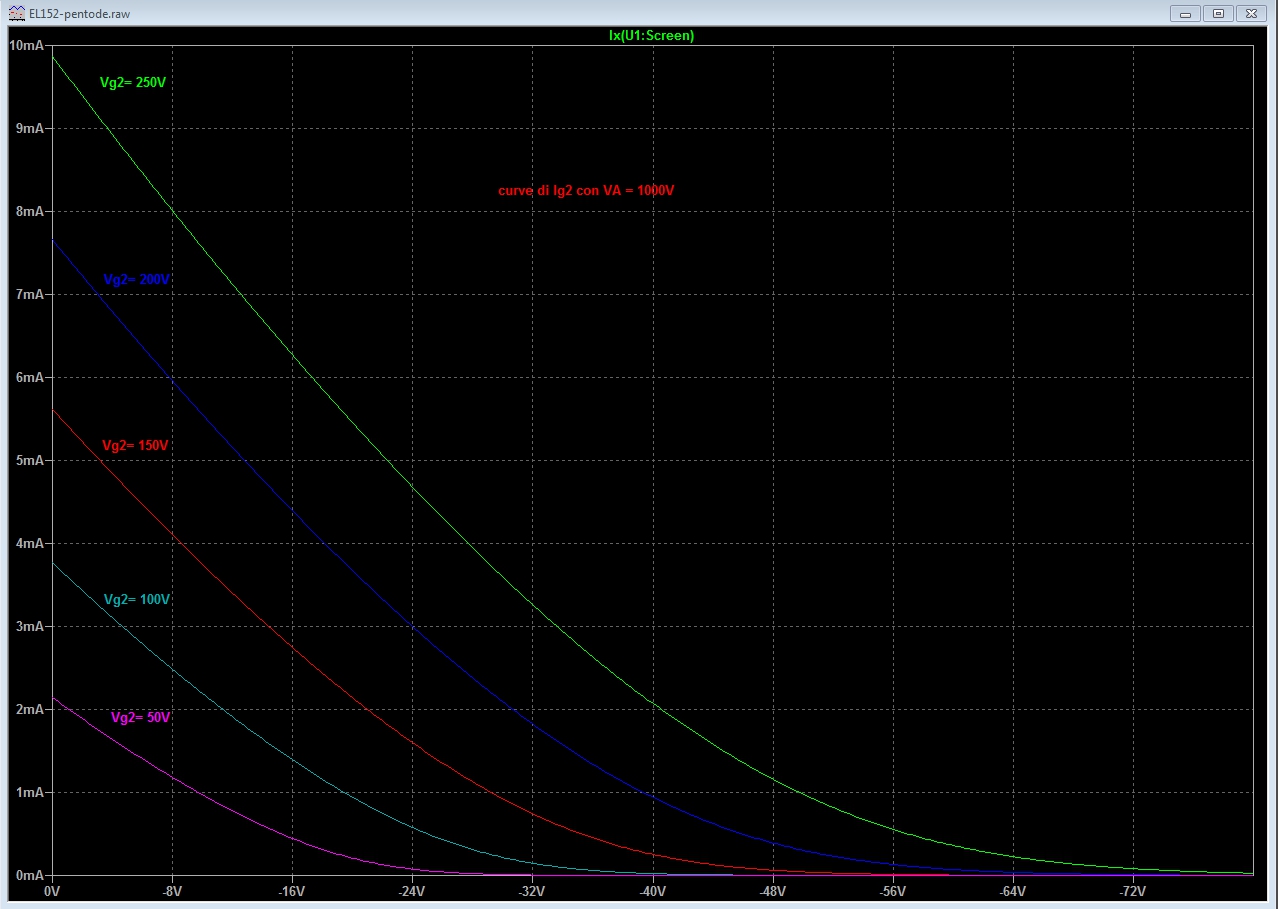This screenshot has height=909, width=1278.
Task: Click the LTspice waveform icon in title bar
Action: point(16,14)
